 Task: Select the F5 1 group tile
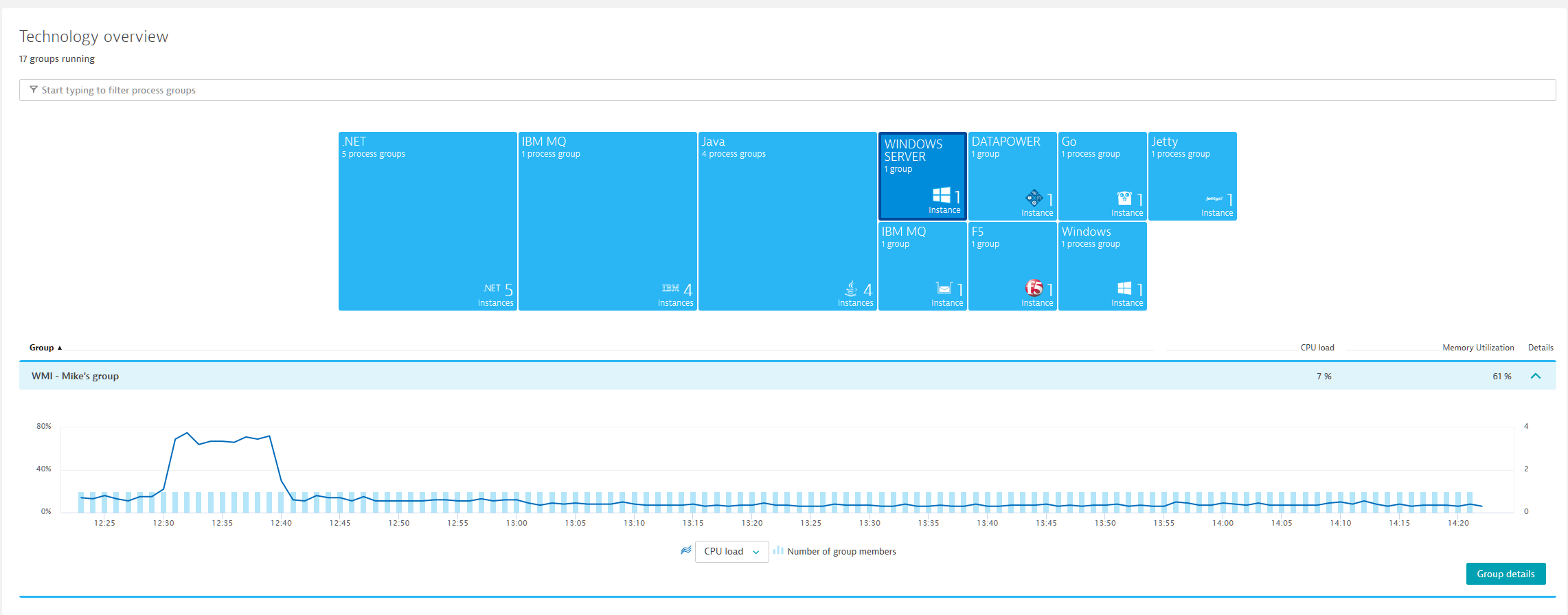click(x=1012, y=266)
